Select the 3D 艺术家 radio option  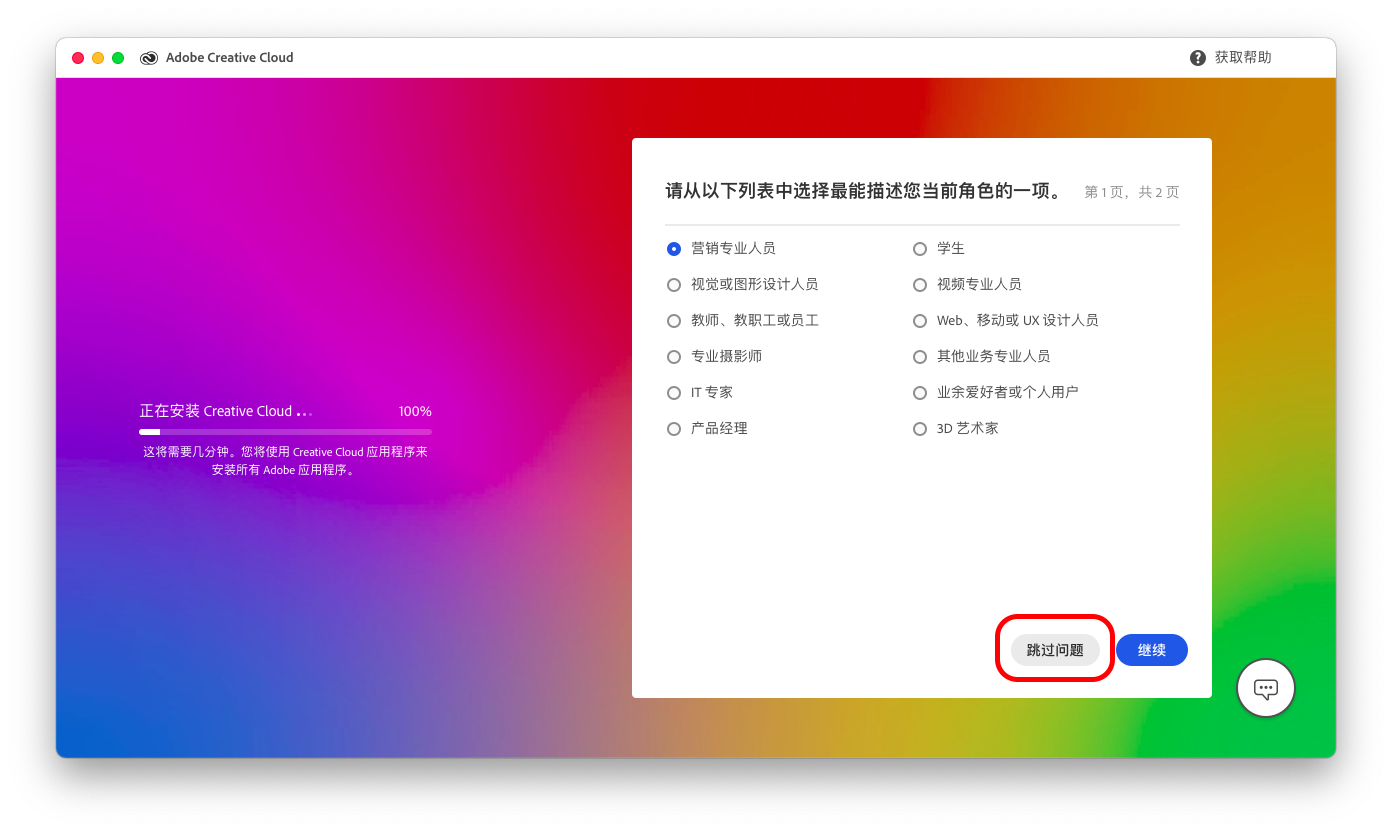click(x=920, y=429)
